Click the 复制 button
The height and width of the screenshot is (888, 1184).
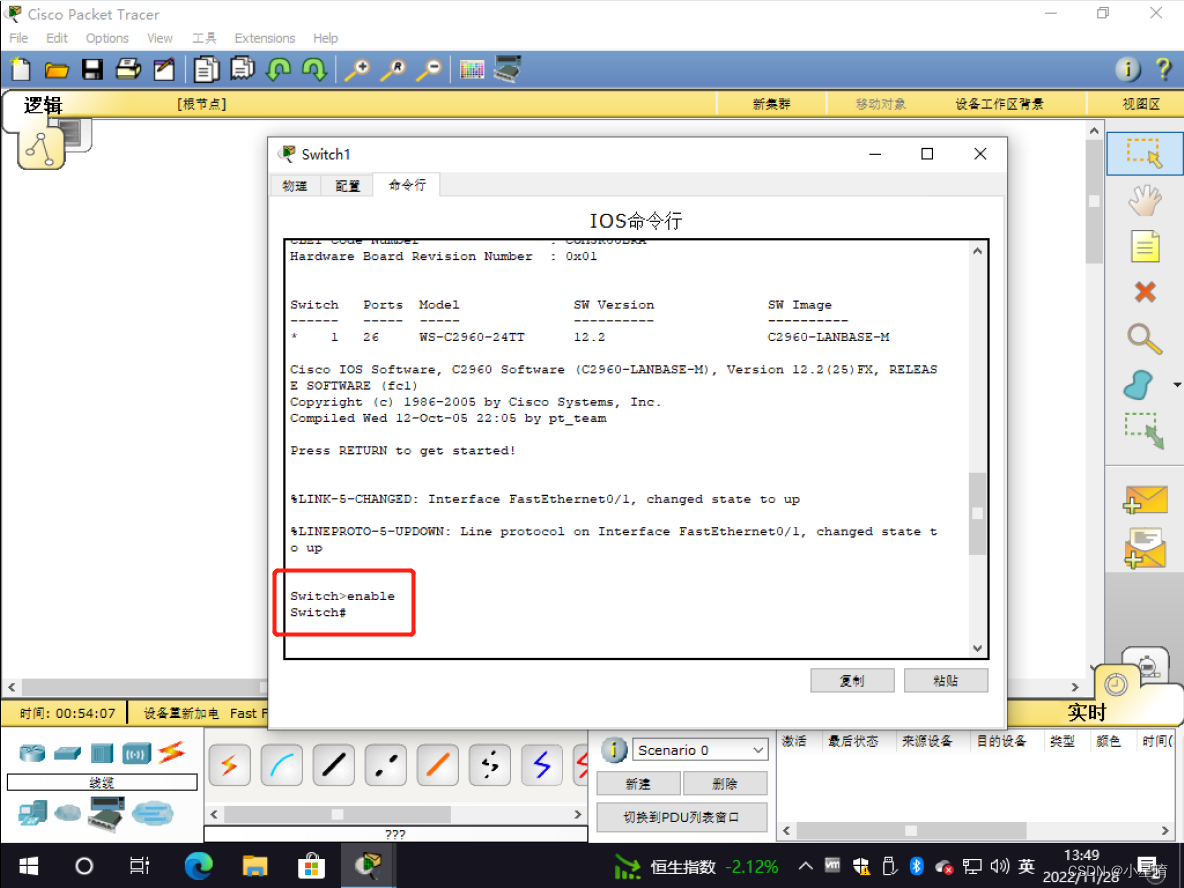852,680
